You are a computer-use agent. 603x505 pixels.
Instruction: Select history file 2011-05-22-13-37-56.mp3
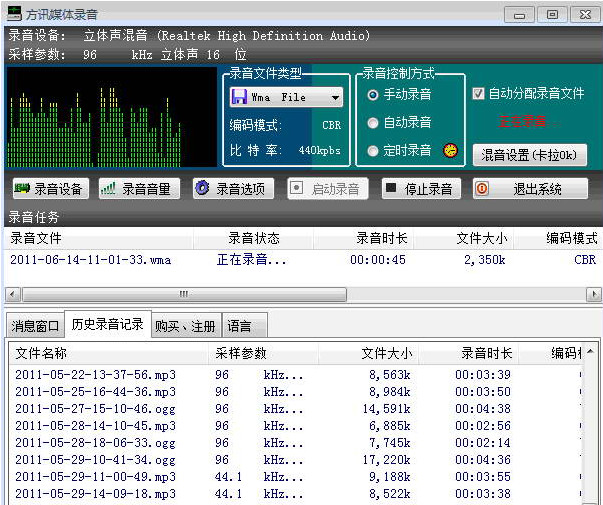95,375
